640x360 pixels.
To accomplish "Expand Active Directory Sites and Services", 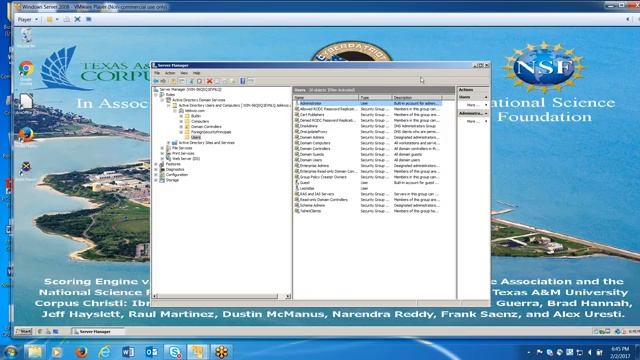I will (x=169, y=143).
